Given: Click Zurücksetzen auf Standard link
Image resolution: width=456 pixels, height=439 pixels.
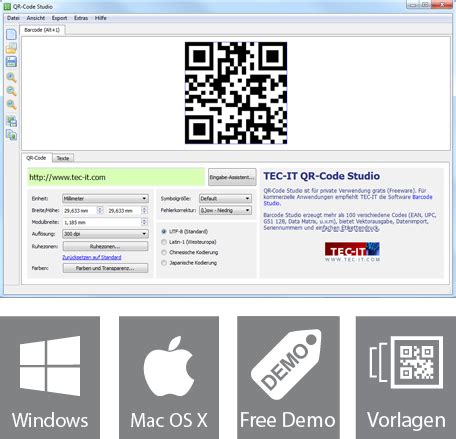Looking at the screenshot, I should coord(92,257).
